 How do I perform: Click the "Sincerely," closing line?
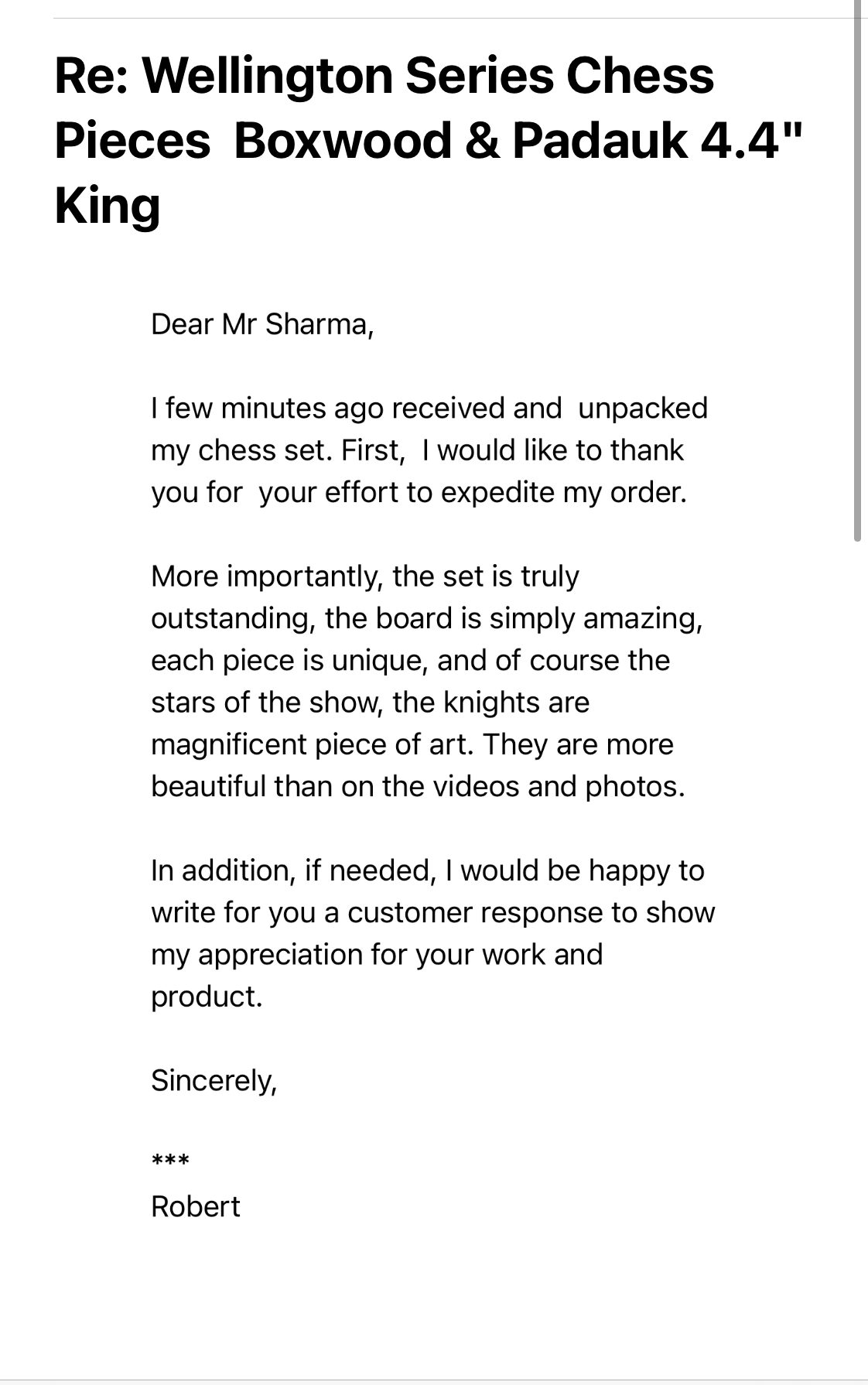click(x=214, y=1080)
